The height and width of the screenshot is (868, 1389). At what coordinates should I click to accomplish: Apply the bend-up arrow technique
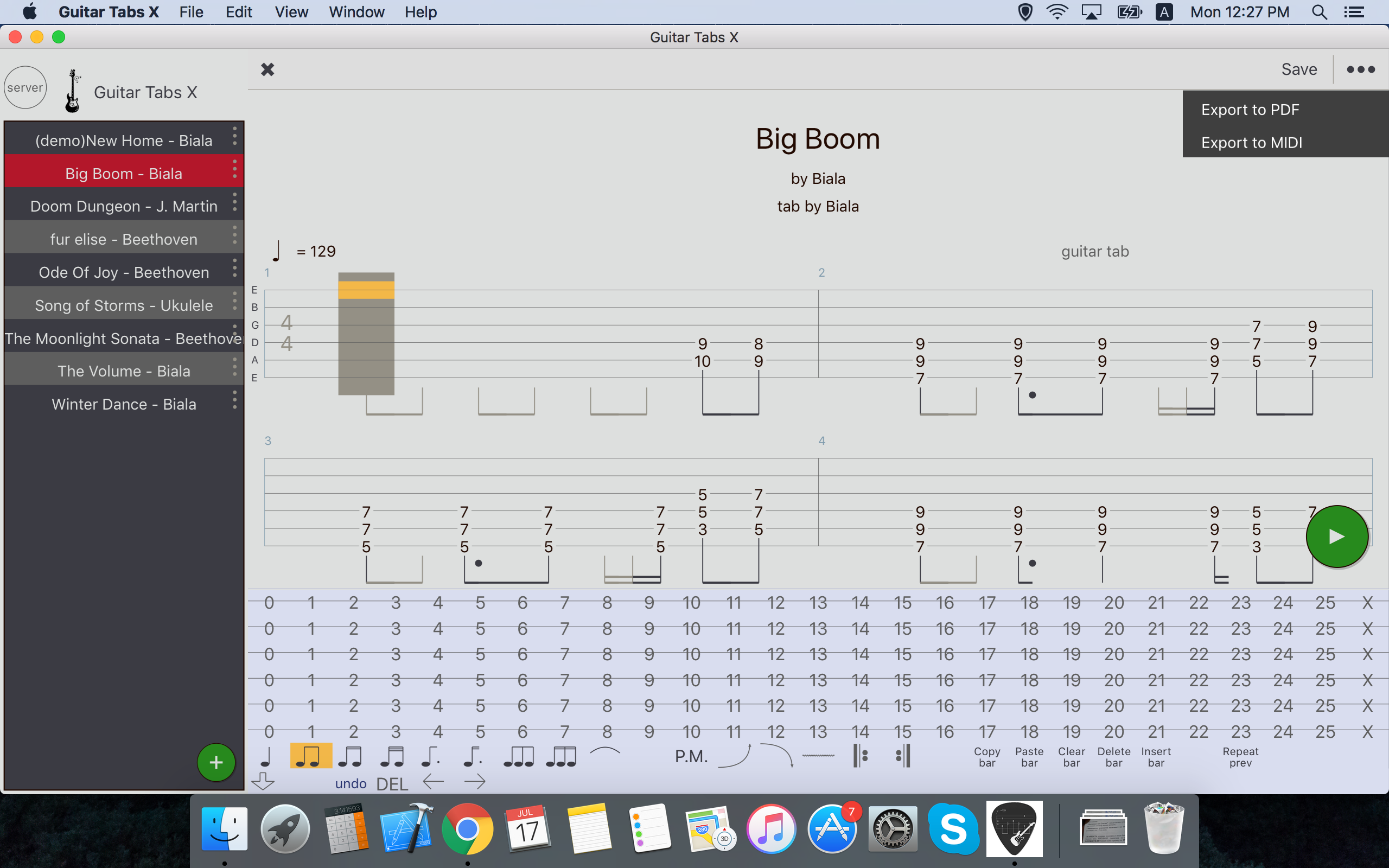pyautogui.click(x=734, y=756)
